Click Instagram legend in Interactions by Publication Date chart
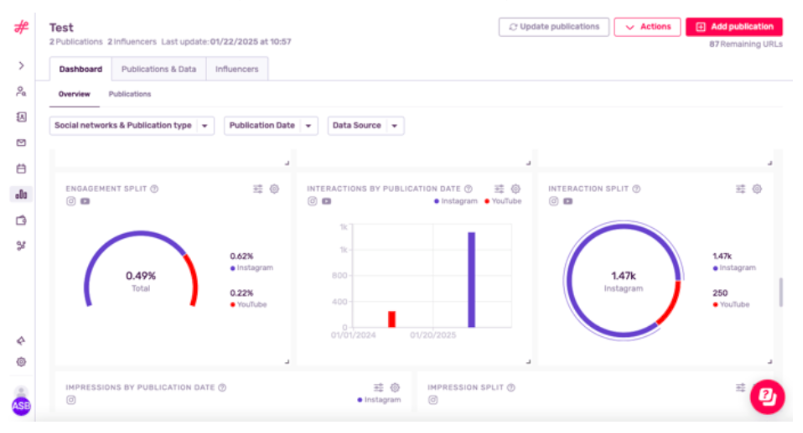This screenshot has width=803, height=433. 456,201
